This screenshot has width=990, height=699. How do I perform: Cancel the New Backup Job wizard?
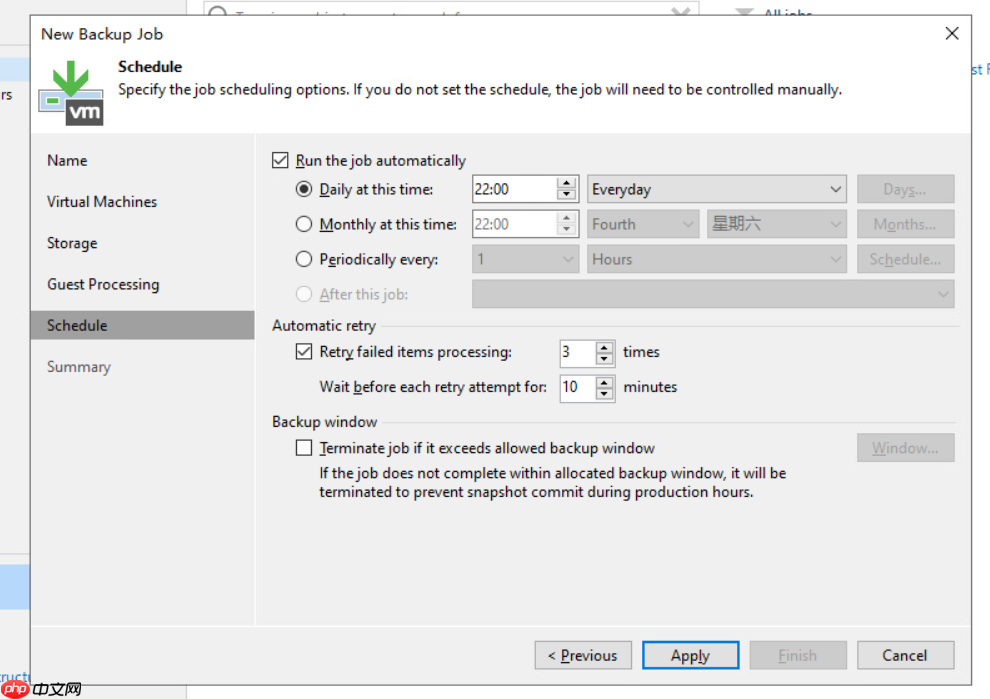coord(905,655)
